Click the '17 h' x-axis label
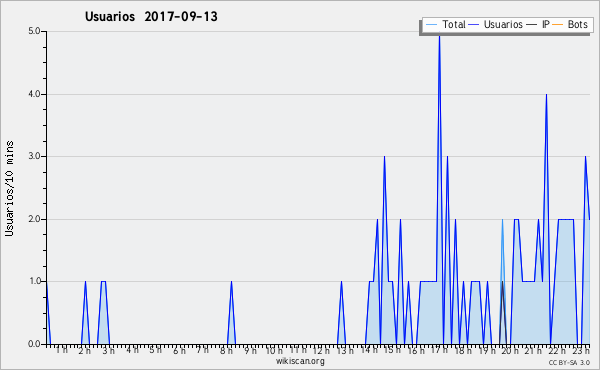The width and height of the screenshot is (600, 370). (x=439, y=350)
